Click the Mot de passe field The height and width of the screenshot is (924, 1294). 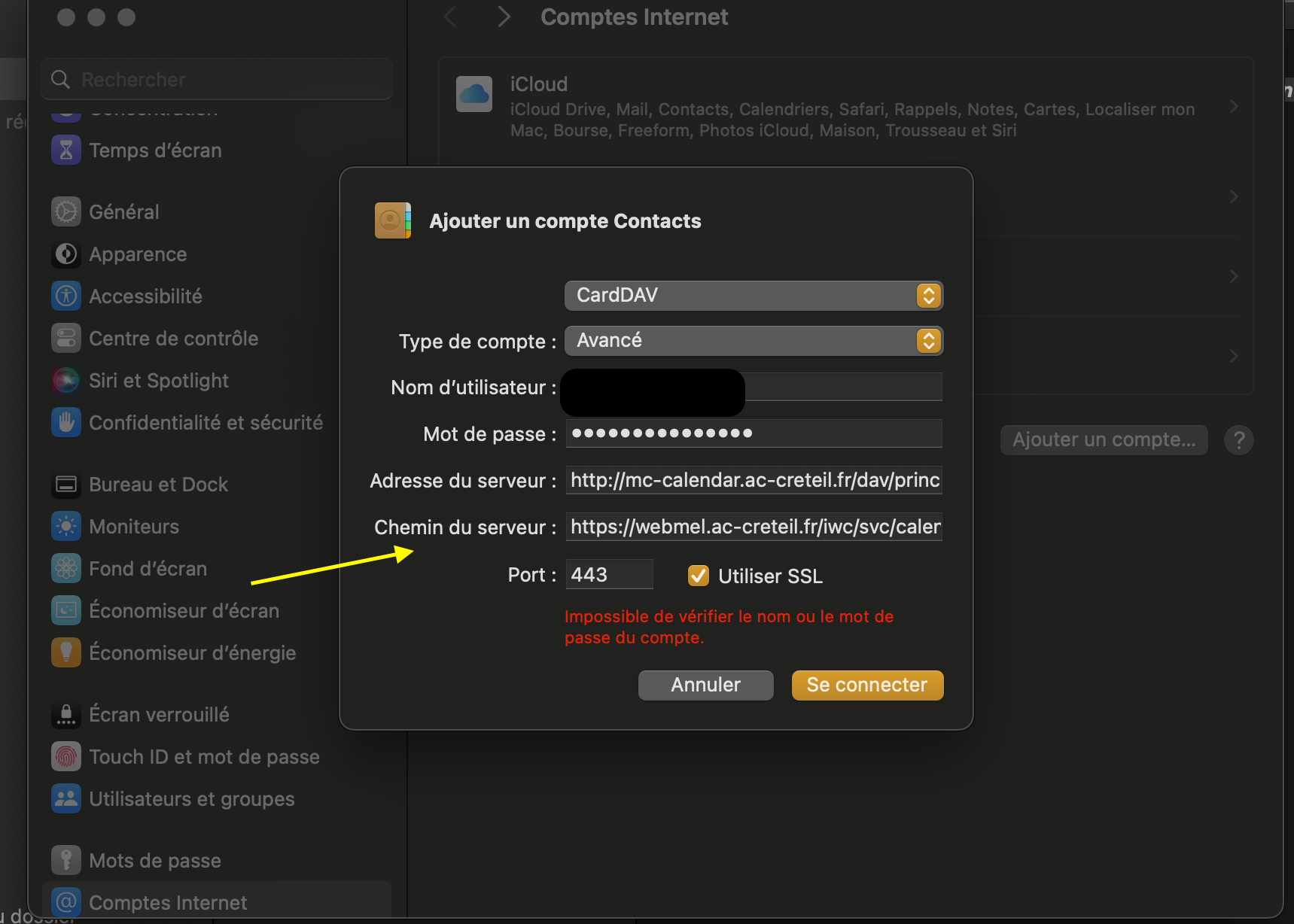754,433
